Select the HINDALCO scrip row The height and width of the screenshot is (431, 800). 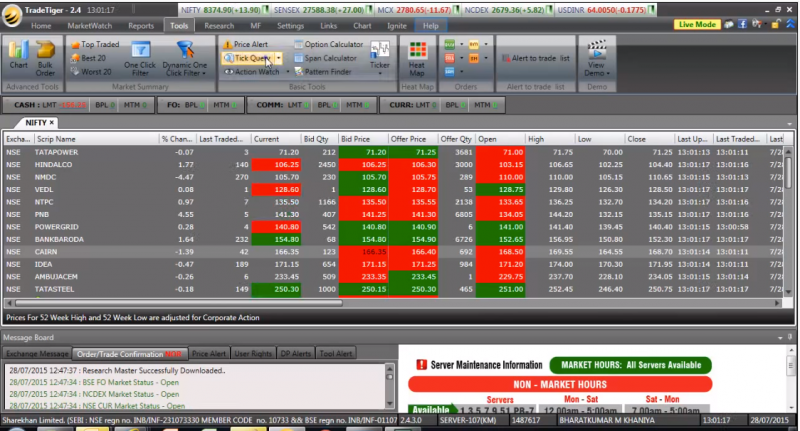(x=393, y=165)
